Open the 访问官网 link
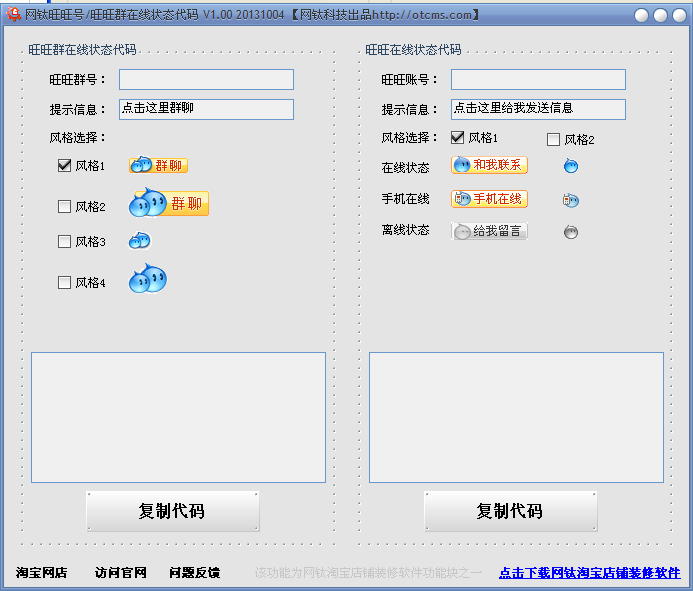Screen dimensions: 693x591 121,572
